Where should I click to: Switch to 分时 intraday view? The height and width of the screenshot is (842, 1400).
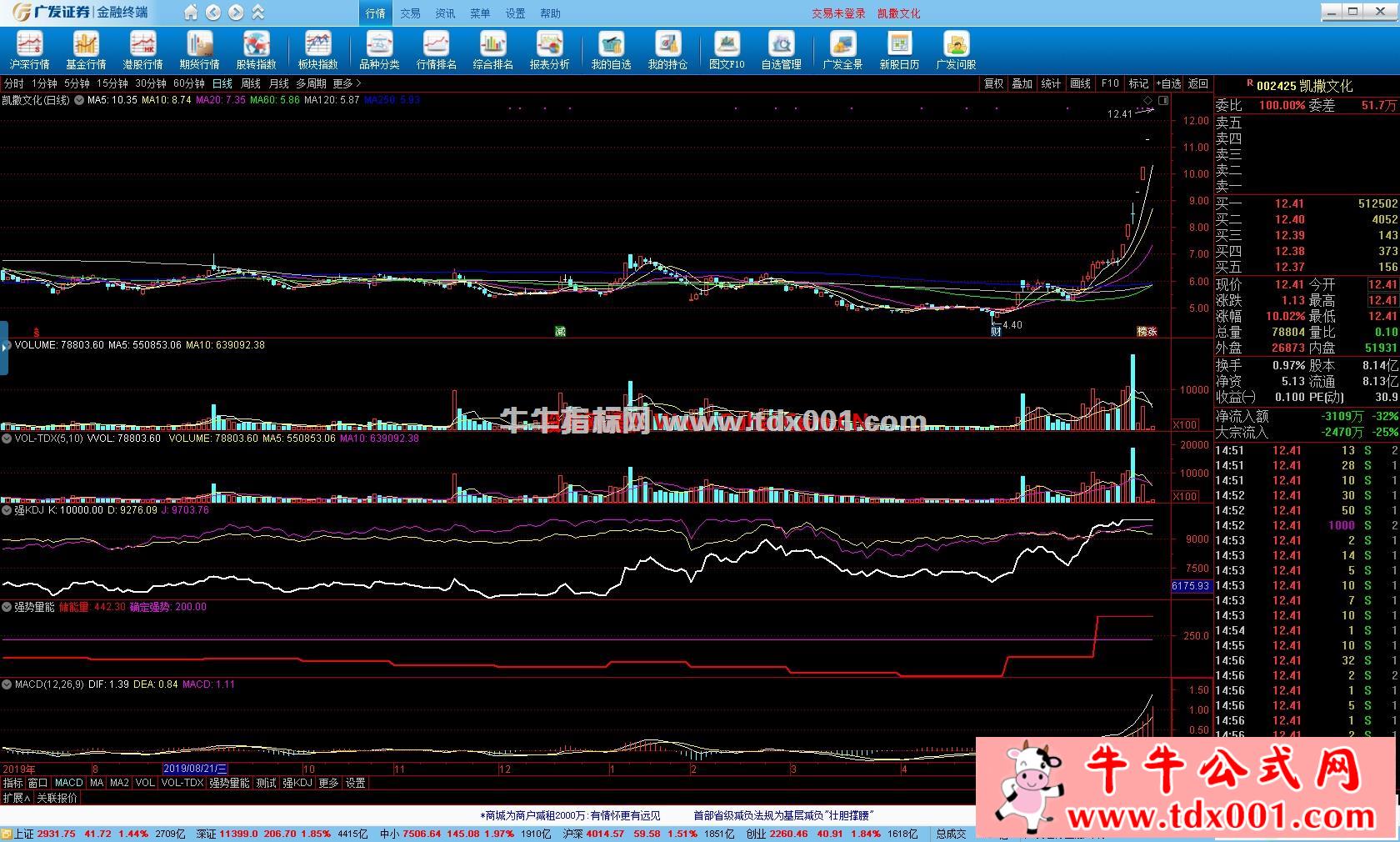14,83
